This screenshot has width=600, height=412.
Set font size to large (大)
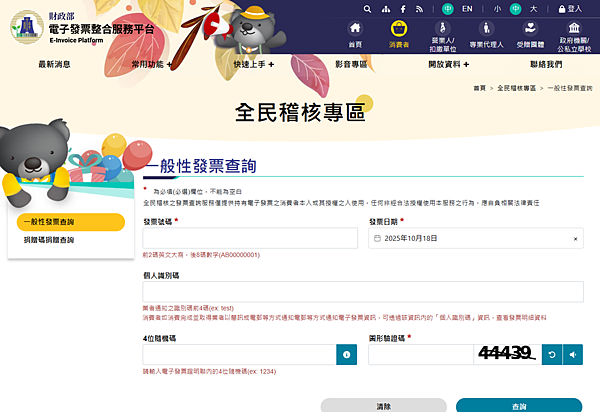(x=533, y=9)
